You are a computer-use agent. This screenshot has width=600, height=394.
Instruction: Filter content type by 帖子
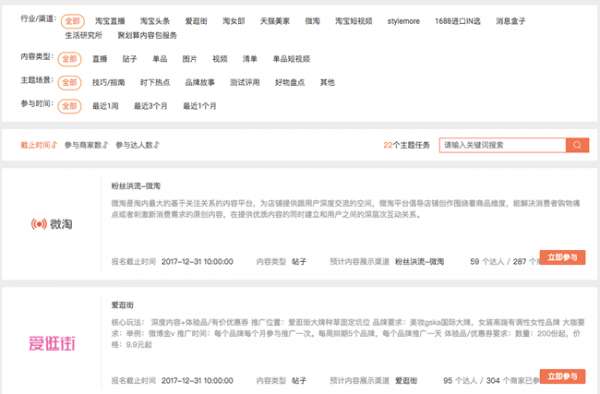pos(129,59)
